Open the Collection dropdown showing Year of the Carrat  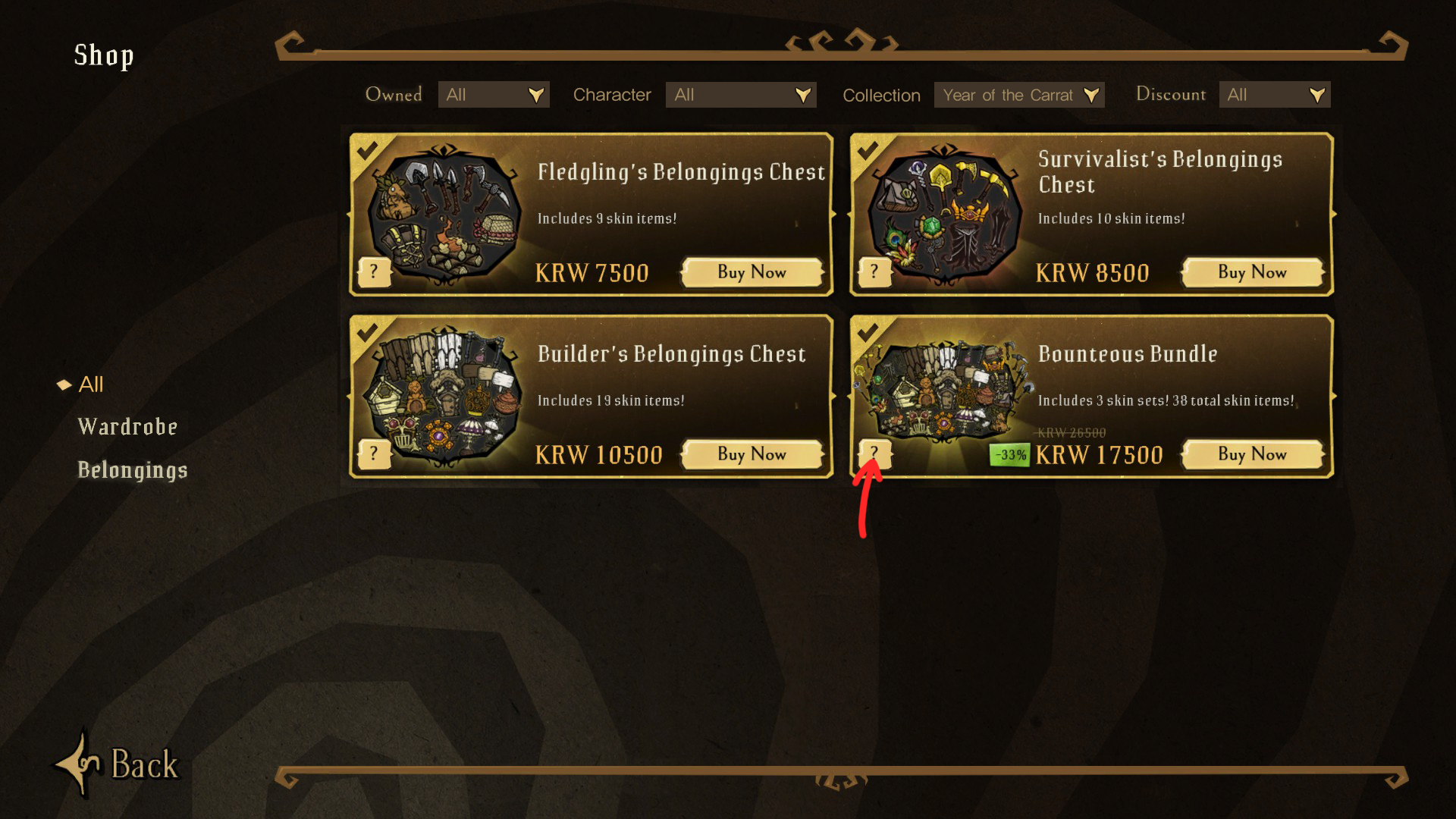point(1019,95)
